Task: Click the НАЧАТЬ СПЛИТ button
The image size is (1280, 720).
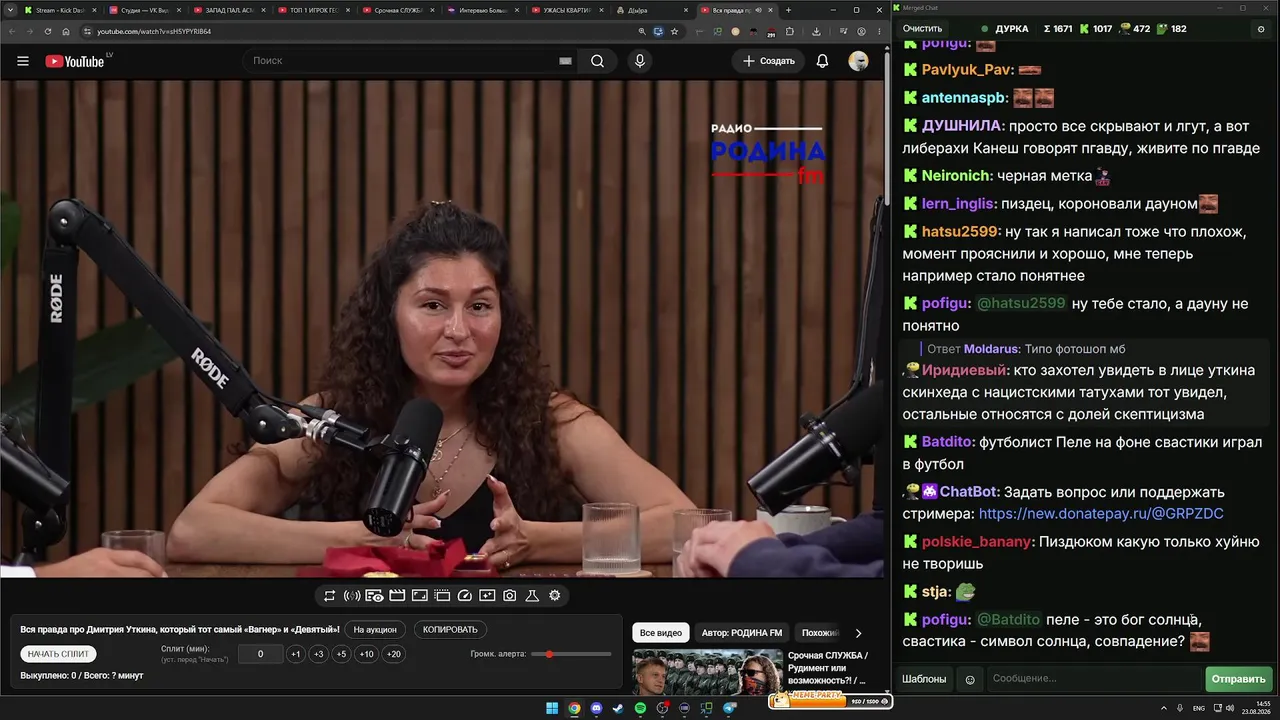Action: pos(59,654)
